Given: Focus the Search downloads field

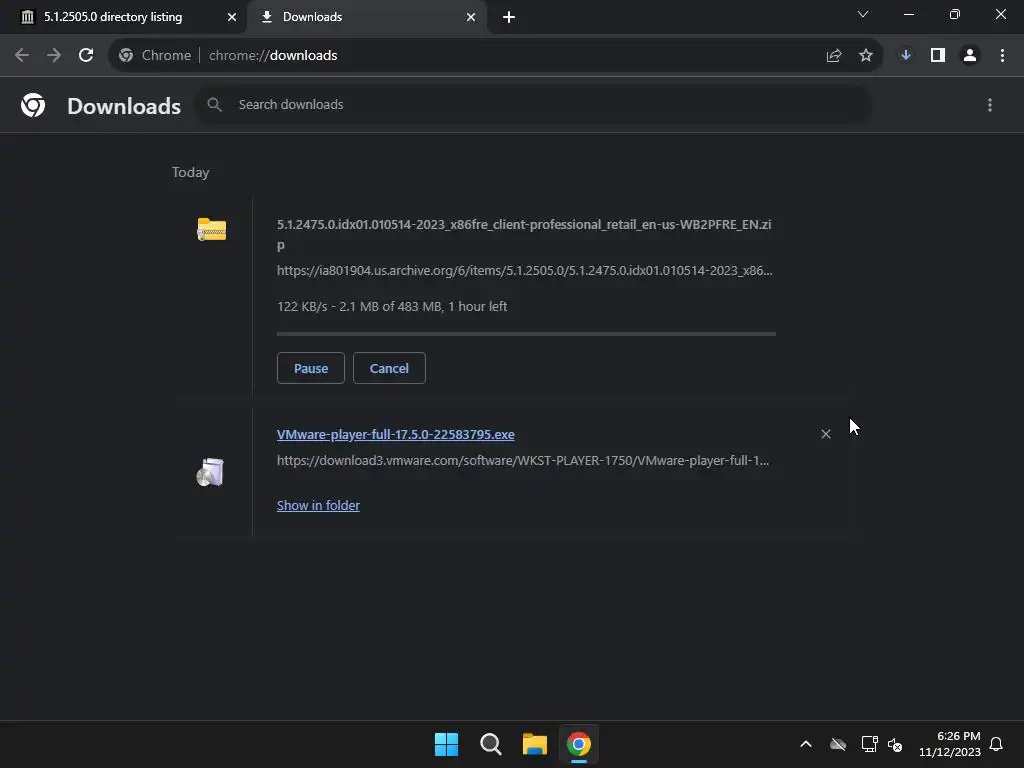Looking at the screenshot, I should click(533, 104).
